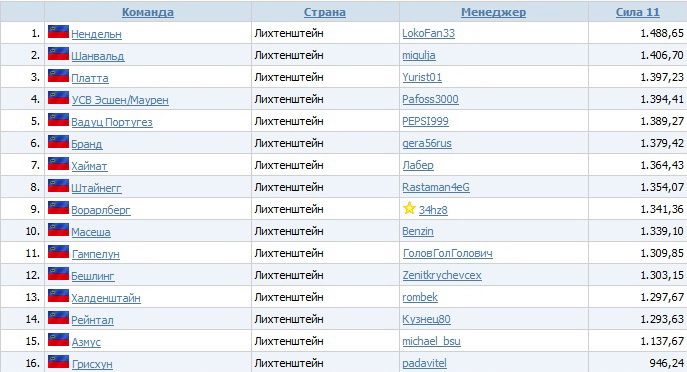Open the Рейнтал team link
Screen dimensions: 687x372
(92, 320)
